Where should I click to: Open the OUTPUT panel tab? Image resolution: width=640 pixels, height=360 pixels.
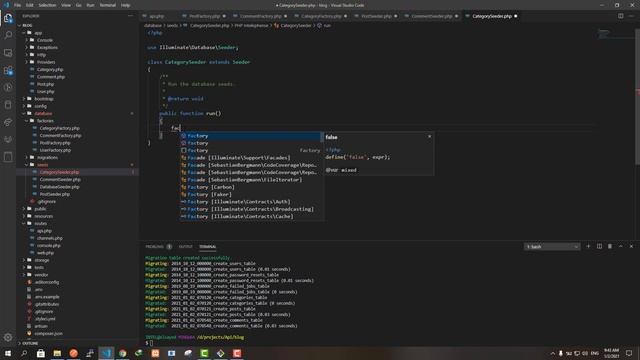pos(185,247)
